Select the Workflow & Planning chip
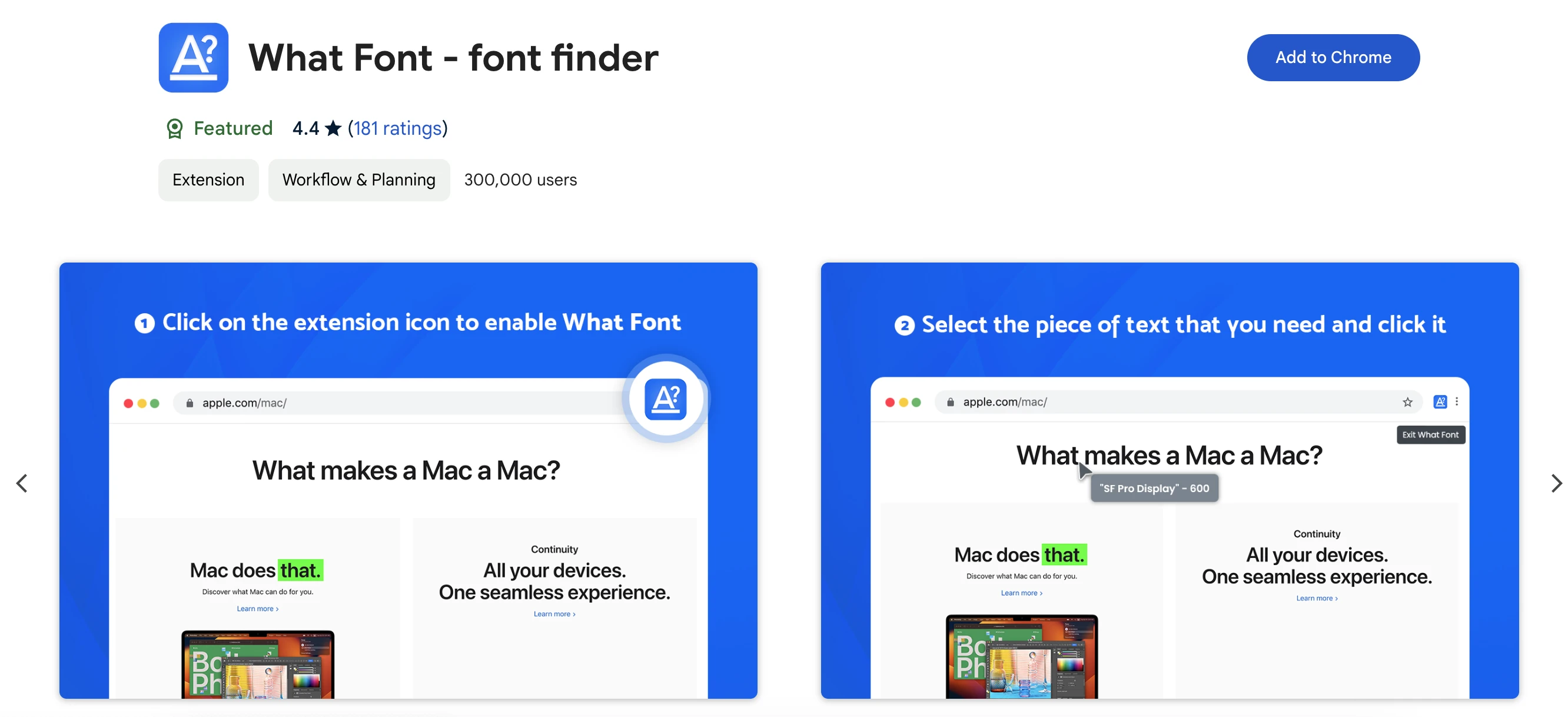Screen dimensions: 1568x717 pyautogui.click(x=358, y=180)
